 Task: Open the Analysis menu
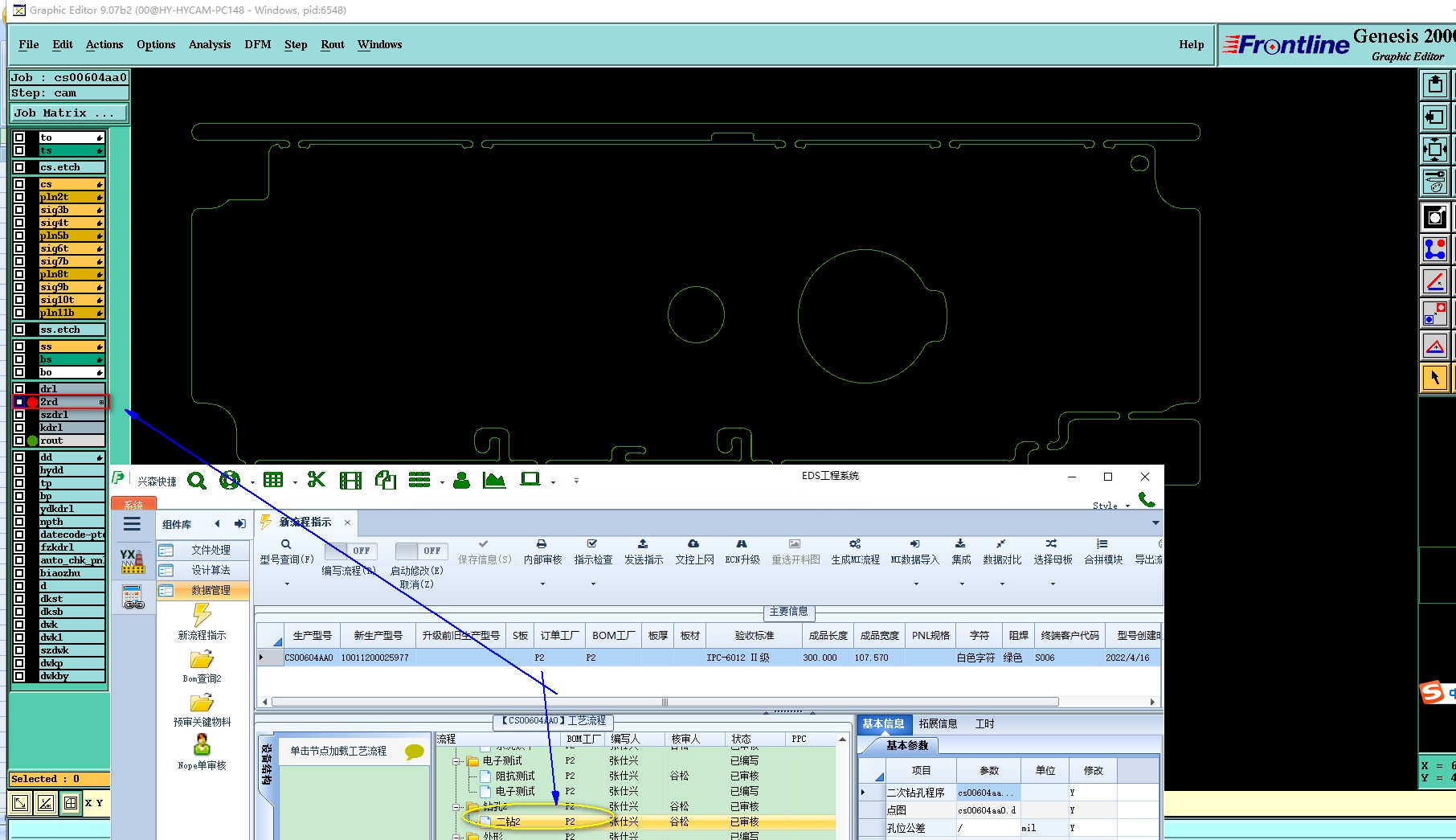[210, 44]
